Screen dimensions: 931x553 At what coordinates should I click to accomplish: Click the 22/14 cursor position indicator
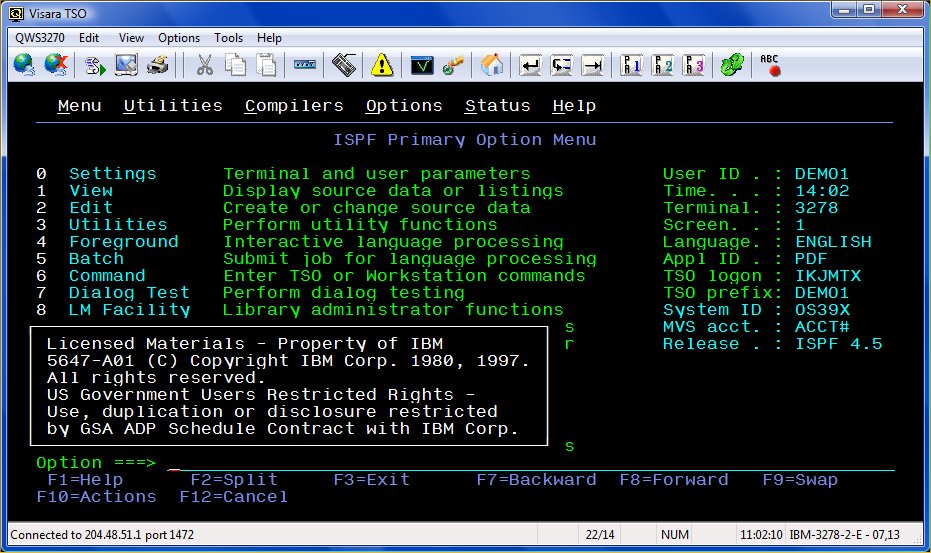coord(600,535)
